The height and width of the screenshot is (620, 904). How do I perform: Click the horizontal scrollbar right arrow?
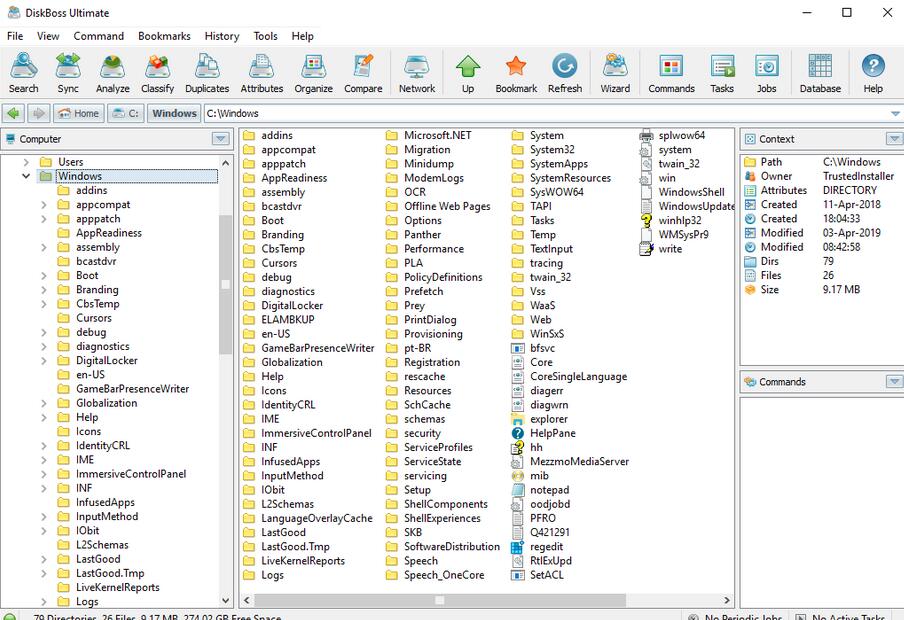click(727, 600)
